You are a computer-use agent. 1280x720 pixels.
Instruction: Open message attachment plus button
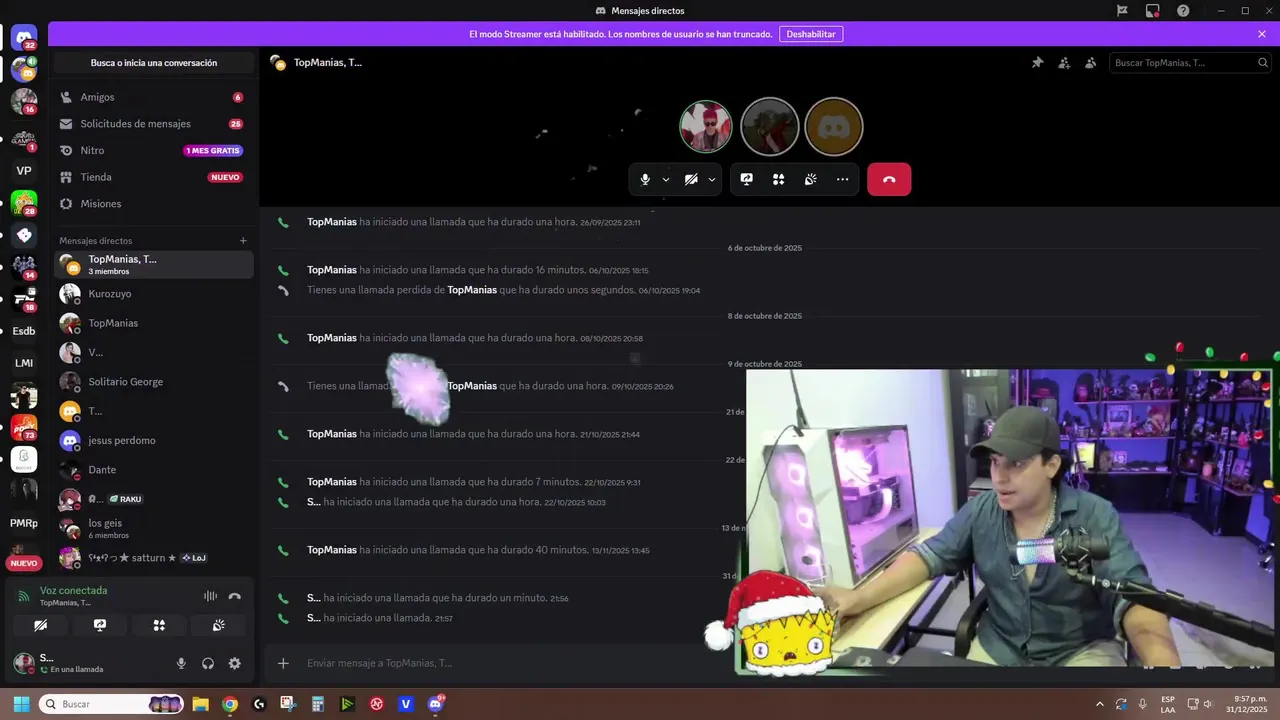pos(283,663)
